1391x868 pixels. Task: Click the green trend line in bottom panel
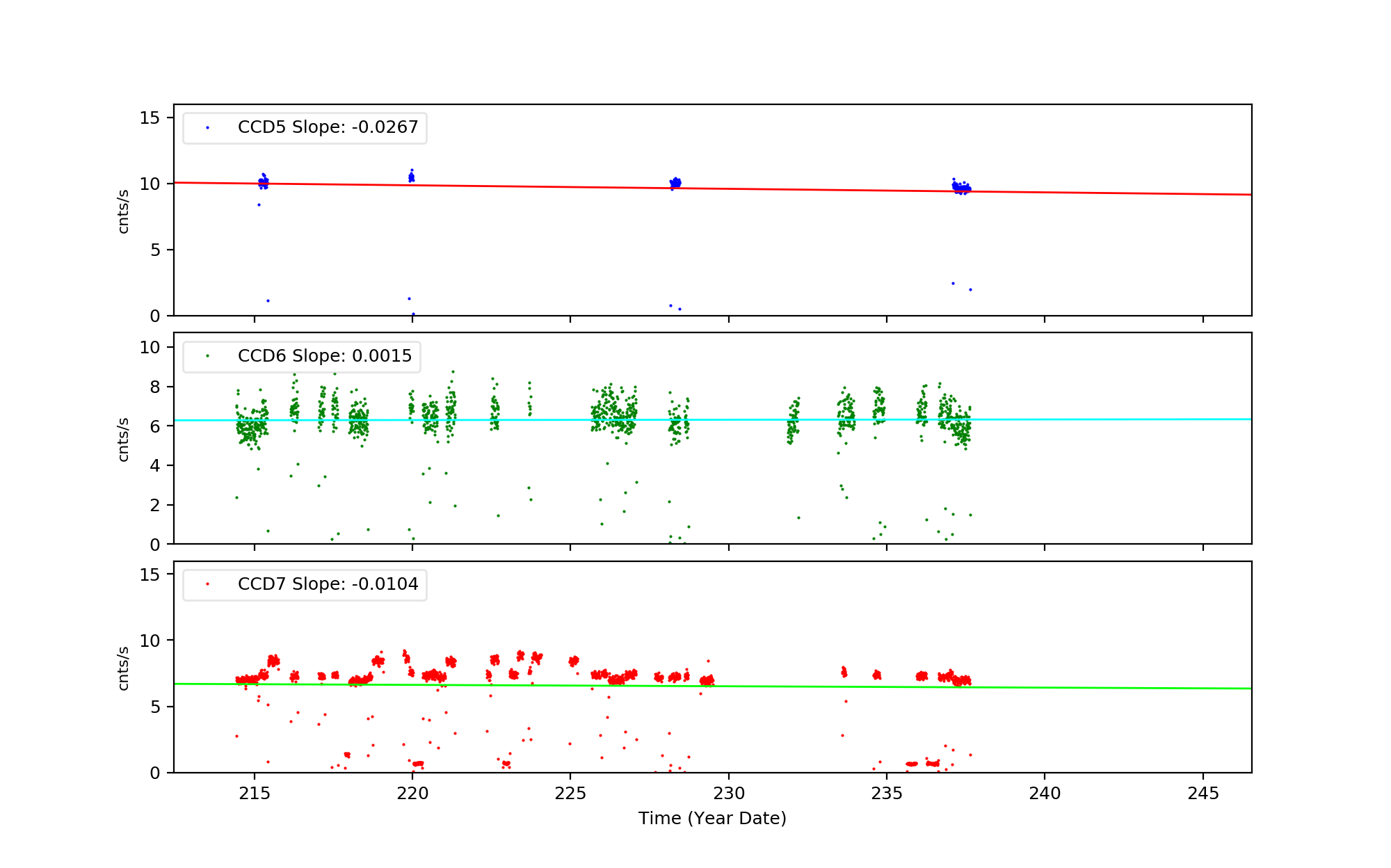1113,688
